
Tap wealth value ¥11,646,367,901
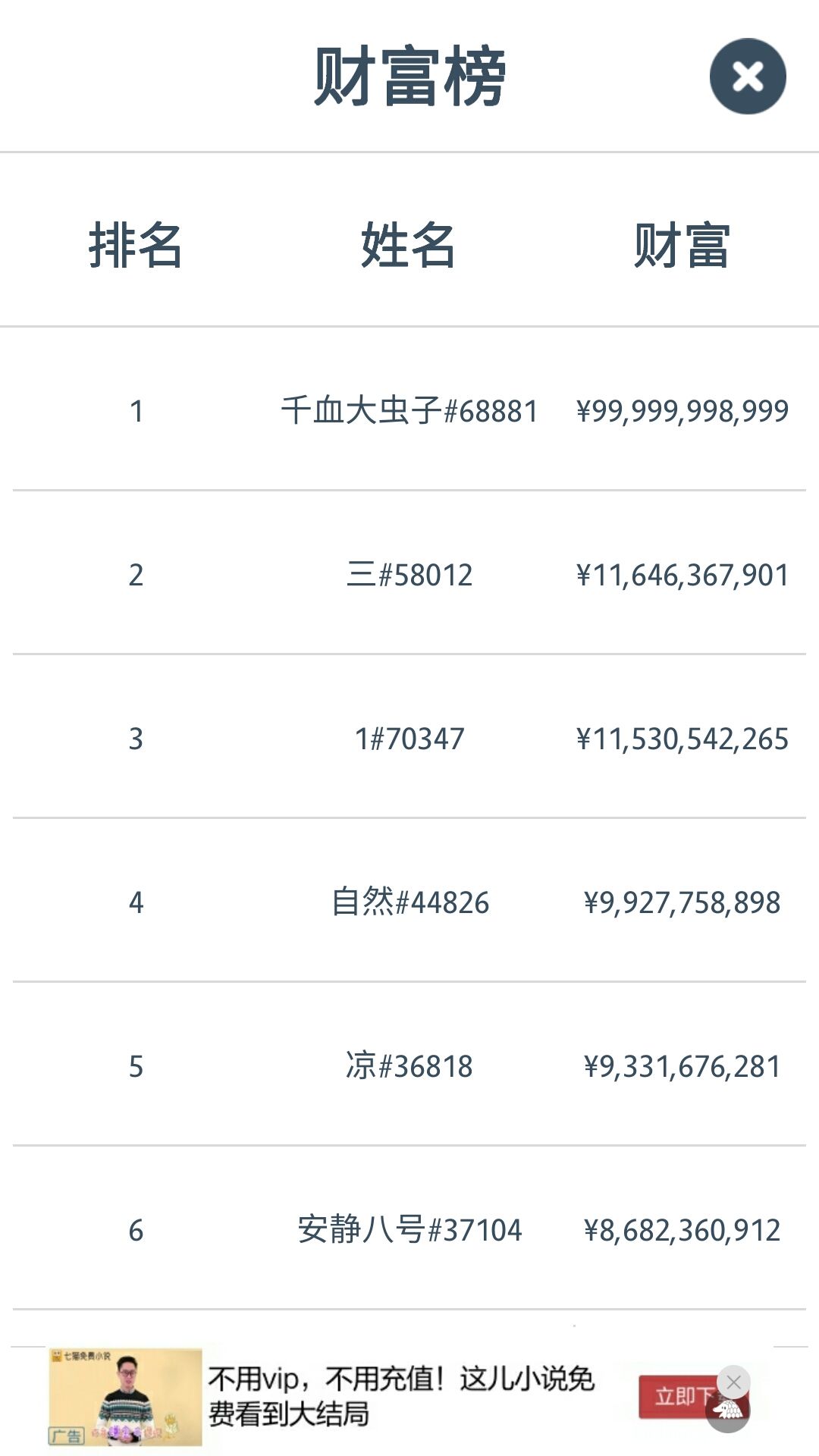682,575
